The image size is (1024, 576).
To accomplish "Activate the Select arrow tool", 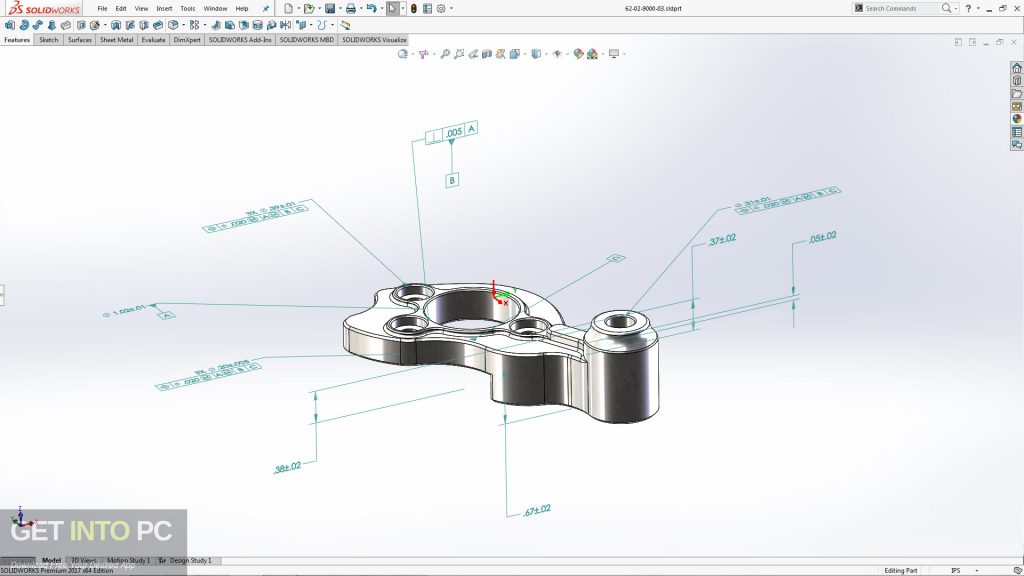I will pos(392,8).
